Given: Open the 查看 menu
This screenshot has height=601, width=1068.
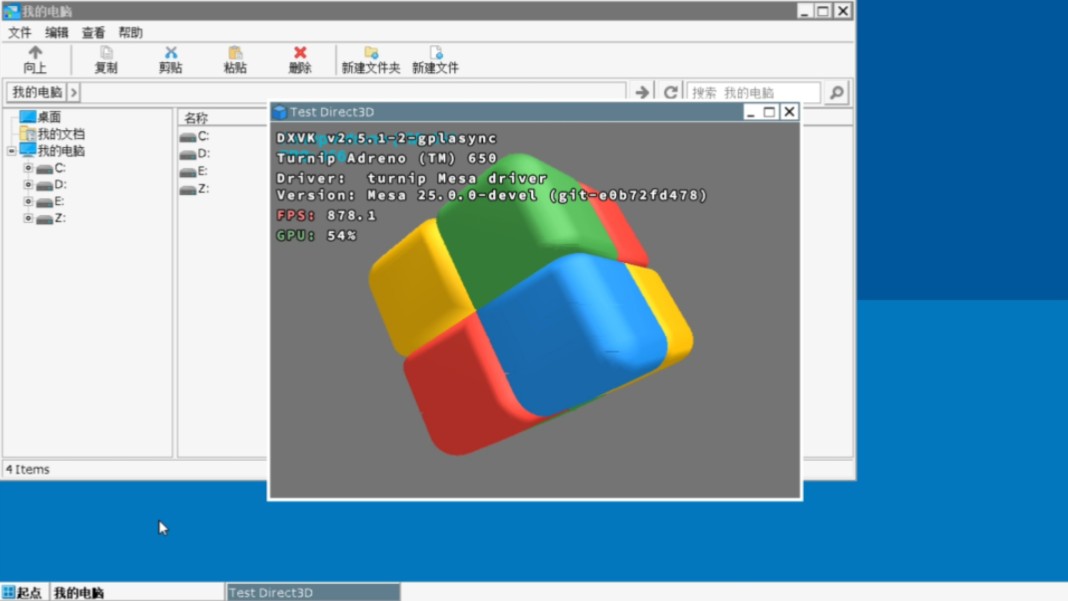Looking at the screenshot, I should 93,32.
